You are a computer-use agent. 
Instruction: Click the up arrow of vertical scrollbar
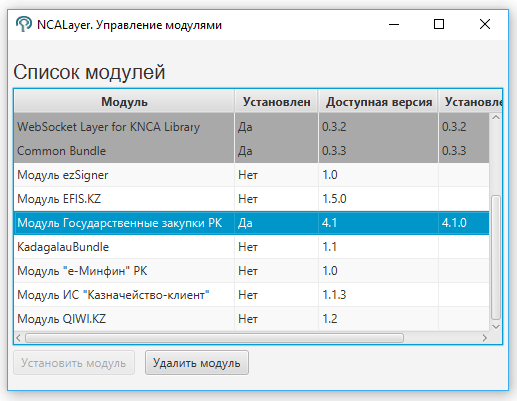pos(496,118)
